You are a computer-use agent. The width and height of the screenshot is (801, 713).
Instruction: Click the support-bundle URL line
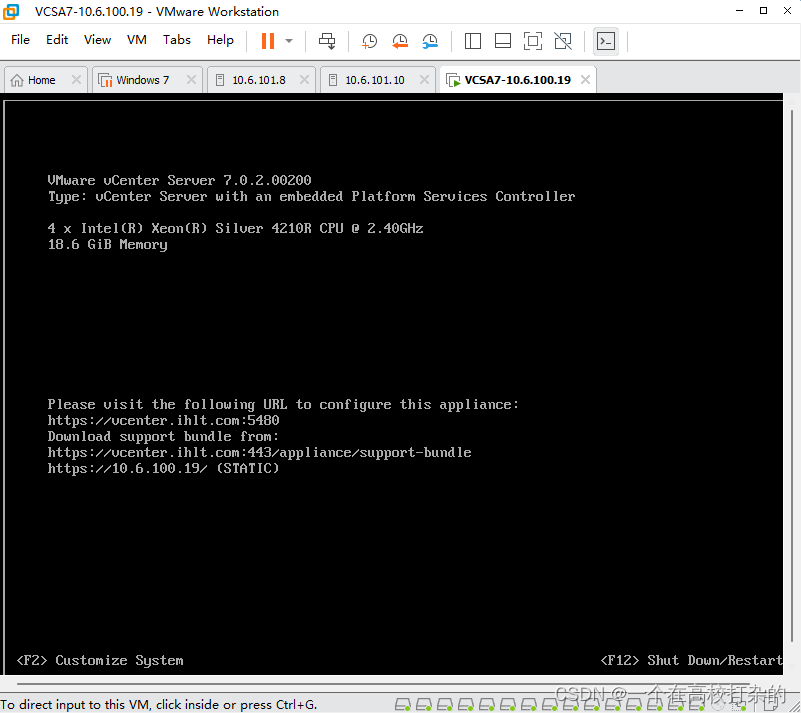pyautogui.click(x=260, y=453)
